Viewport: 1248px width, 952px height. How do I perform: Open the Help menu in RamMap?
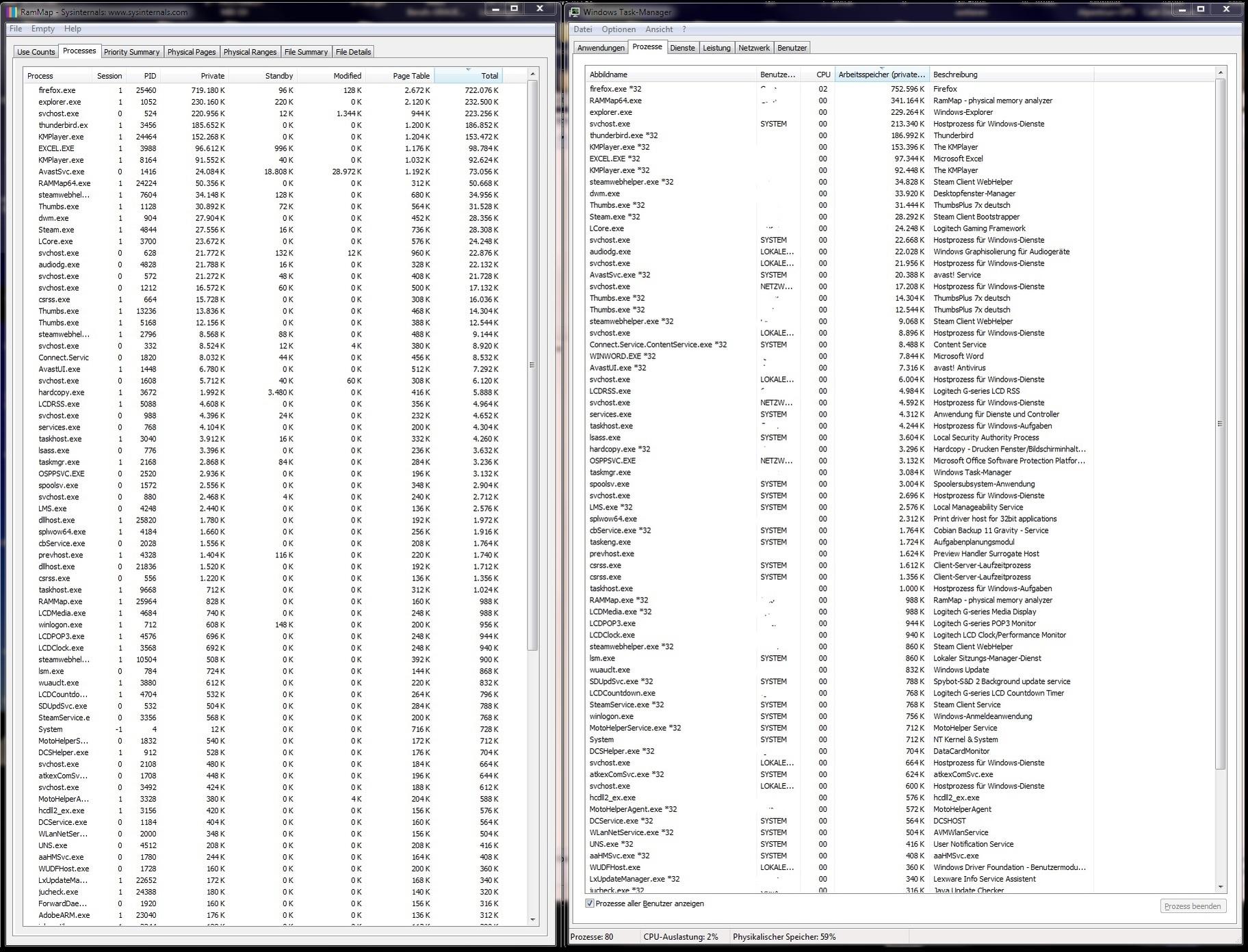[73, 29]
